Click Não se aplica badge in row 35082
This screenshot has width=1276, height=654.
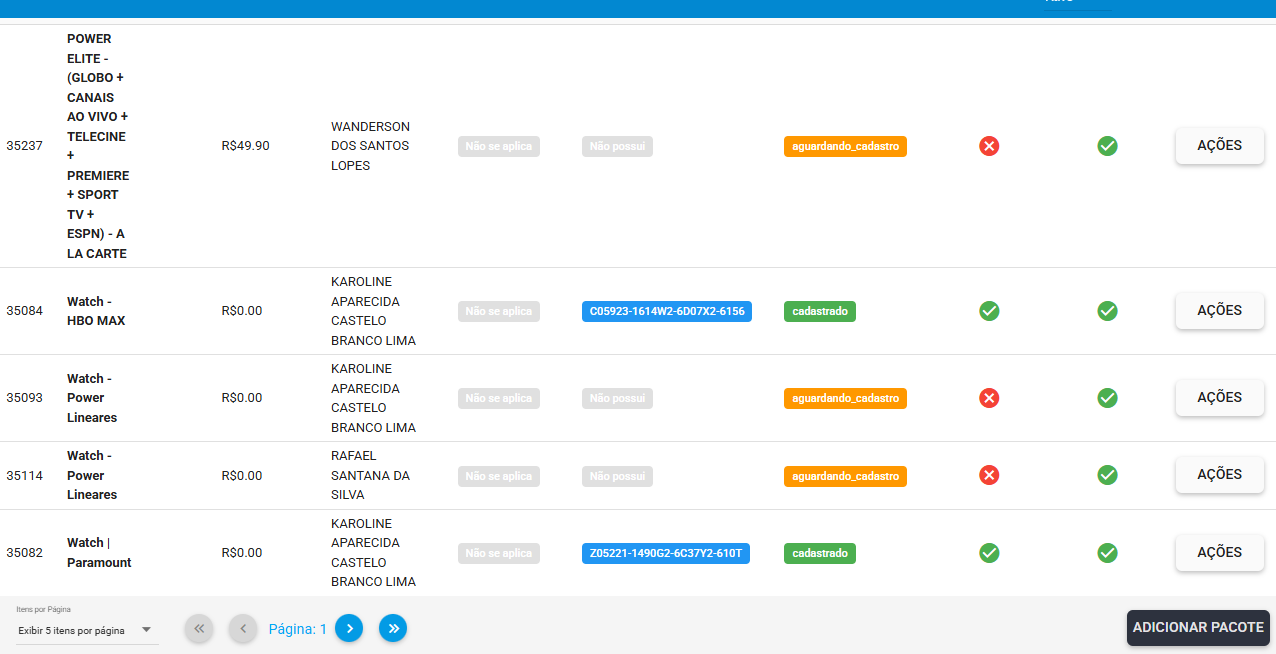pos(499,553)
